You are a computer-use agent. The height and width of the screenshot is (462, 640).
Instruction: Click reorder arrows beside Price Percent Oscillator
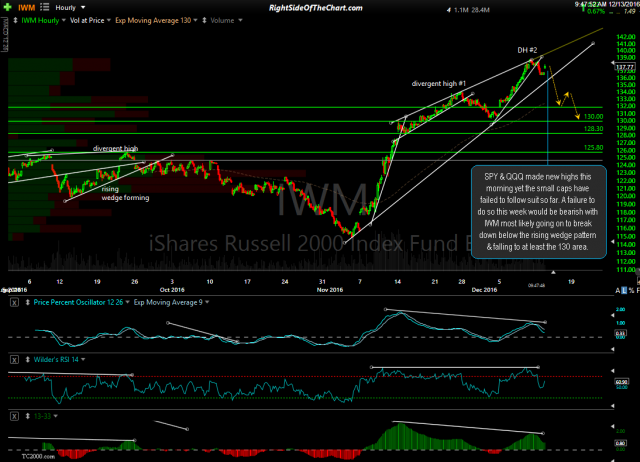click(x=28, y=302)
